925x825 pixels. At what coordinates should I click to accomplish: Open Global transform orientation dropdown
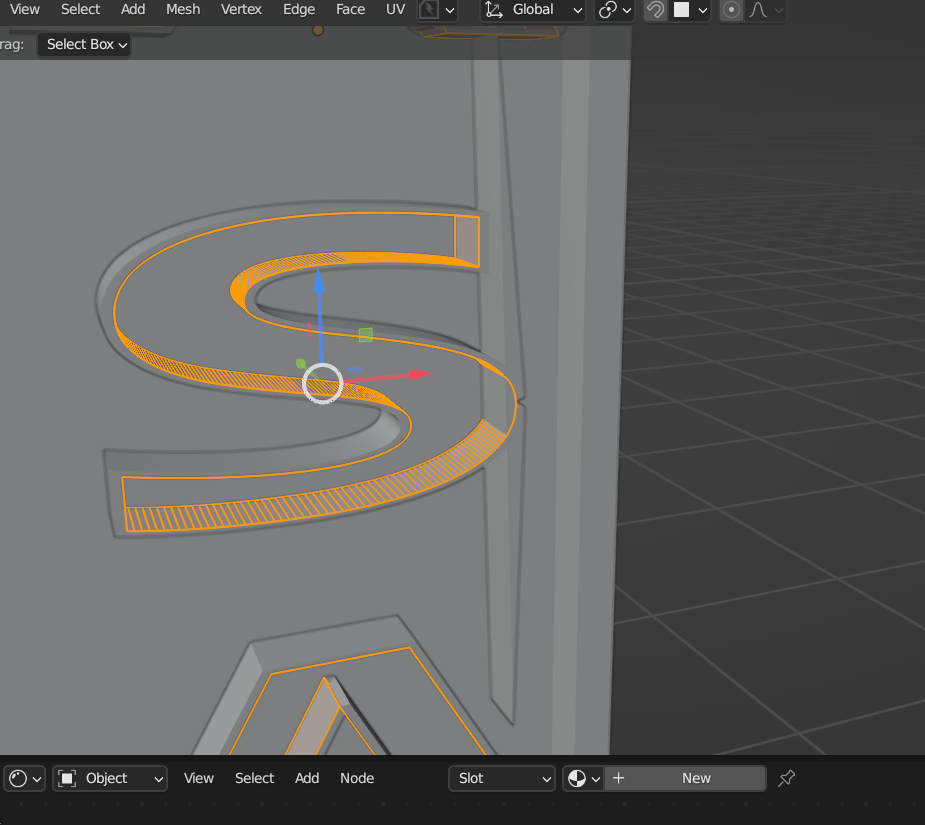[x=534, y=10]
